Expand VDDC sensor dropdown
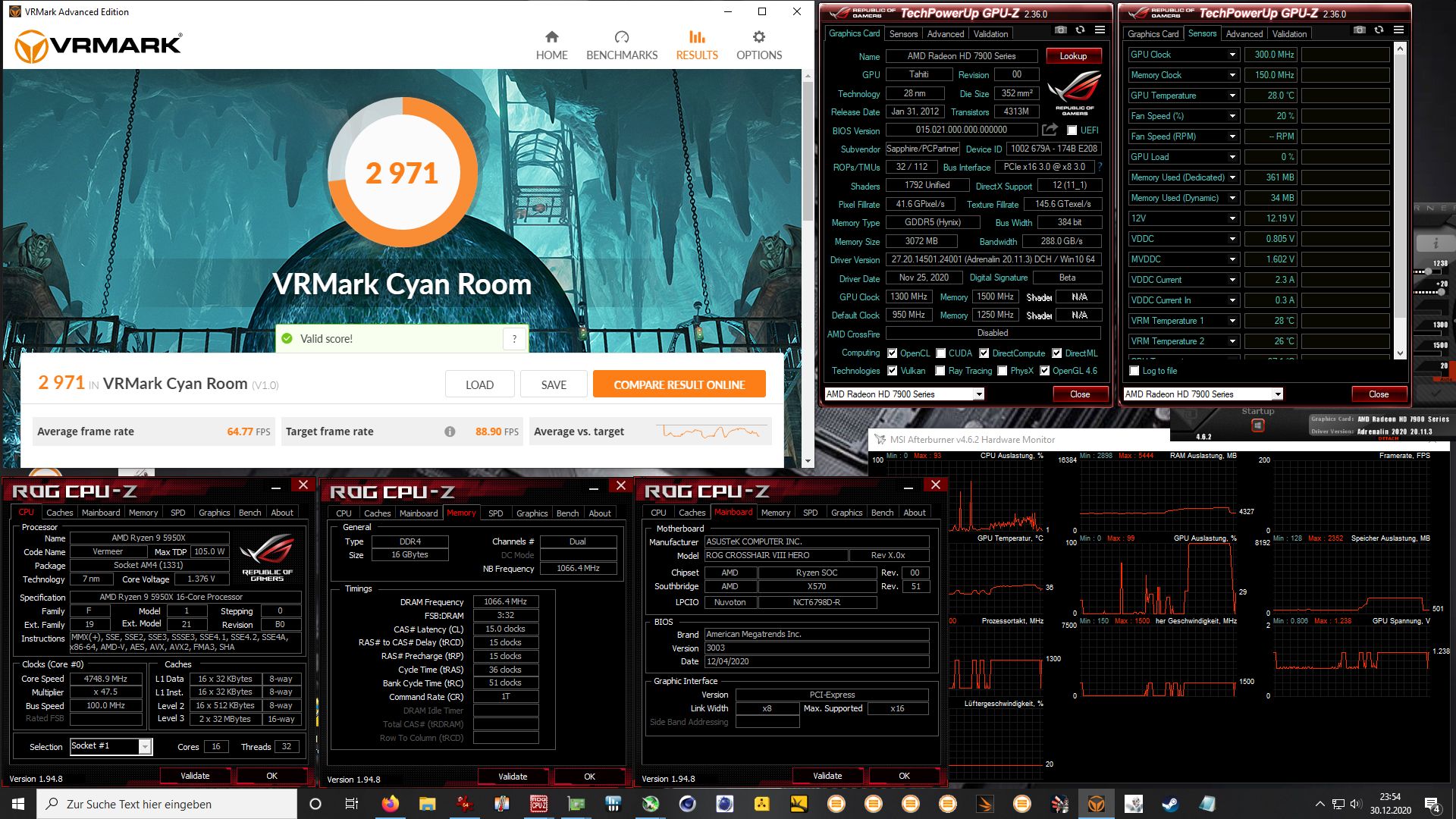This screenshot has height=819, width=1456. click(1232, 239)
